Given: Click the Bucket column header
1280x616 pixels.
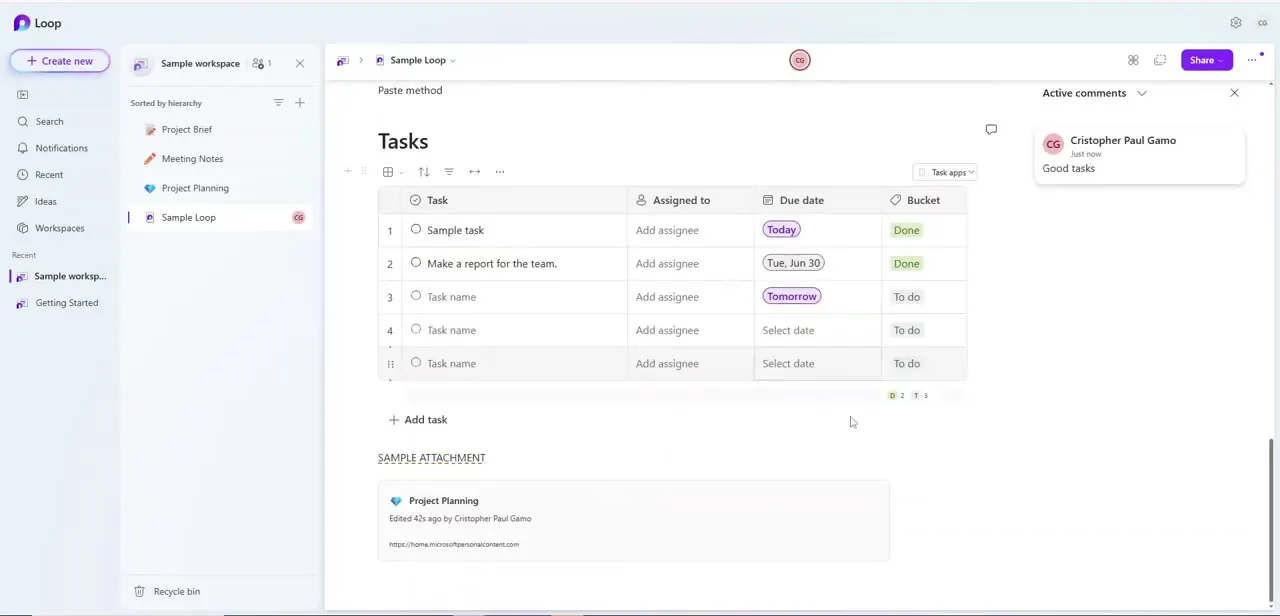Looking at the screenshot, I should click(924, 201).
